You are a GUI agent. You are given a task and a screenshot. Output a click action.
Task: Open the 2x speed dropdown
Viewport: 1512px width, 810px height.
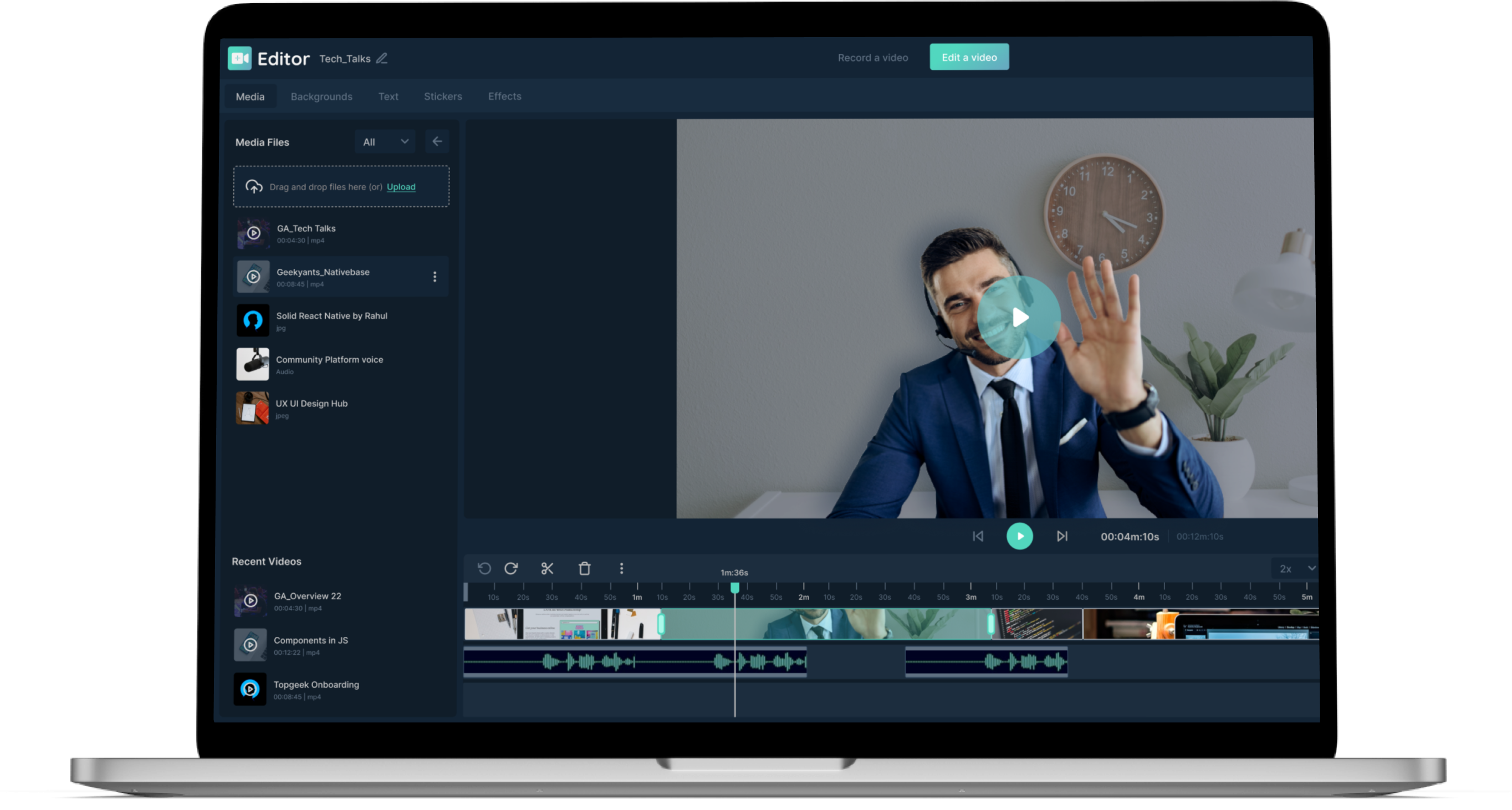click(1296, 568)
